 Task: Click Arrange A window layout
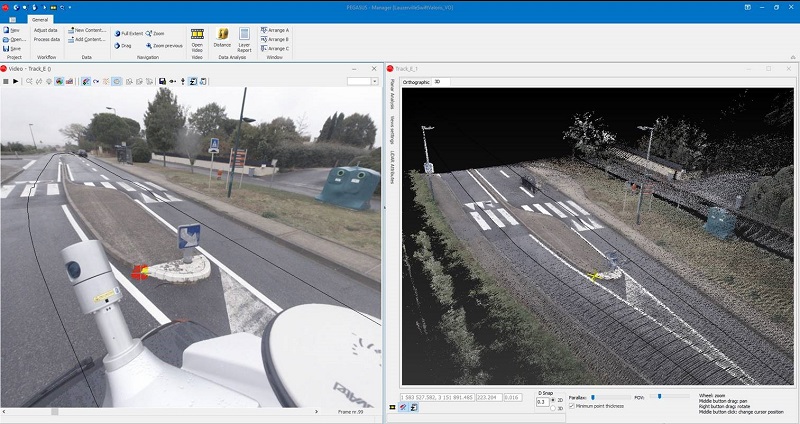tap(275, 30)
